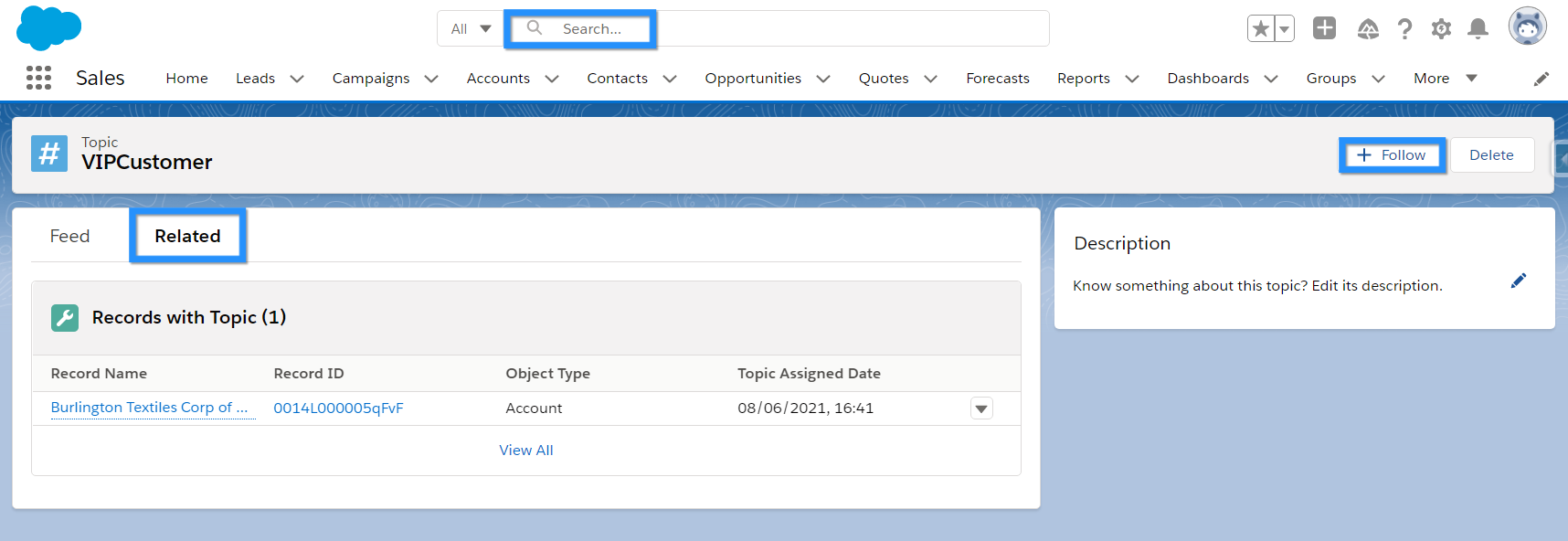View notifications bell icon
Viewport: 1568px width, 541px height.
tap(1478, 29)
